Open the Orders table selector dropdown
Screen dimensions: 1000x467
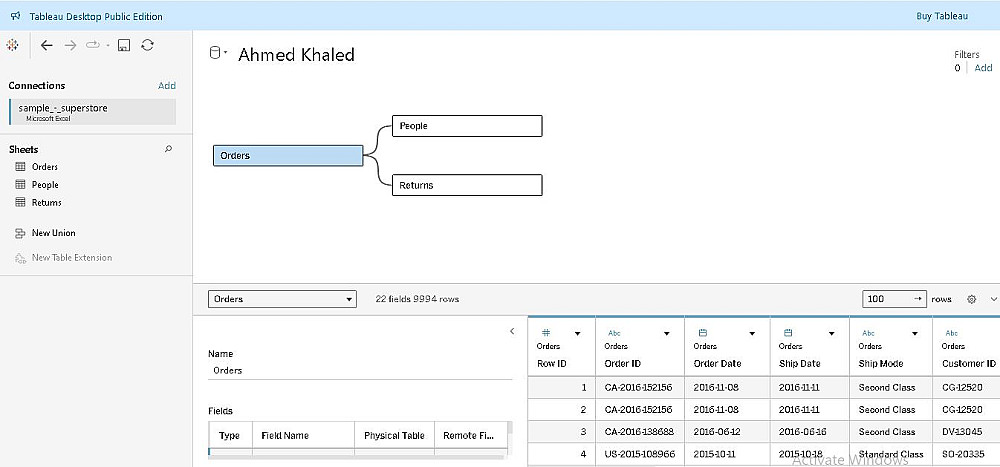click(x=282, y=299)
